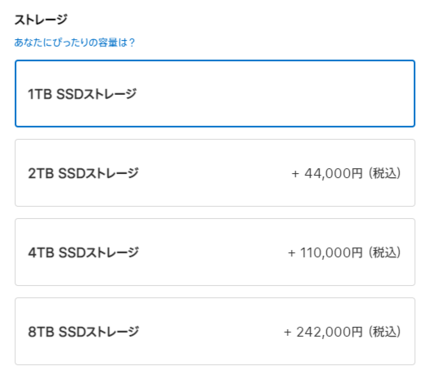The width and height of the screenshot is (426, 375).
Task: Click the blue-outlined selected storage card
Action: tap(215, 94)
